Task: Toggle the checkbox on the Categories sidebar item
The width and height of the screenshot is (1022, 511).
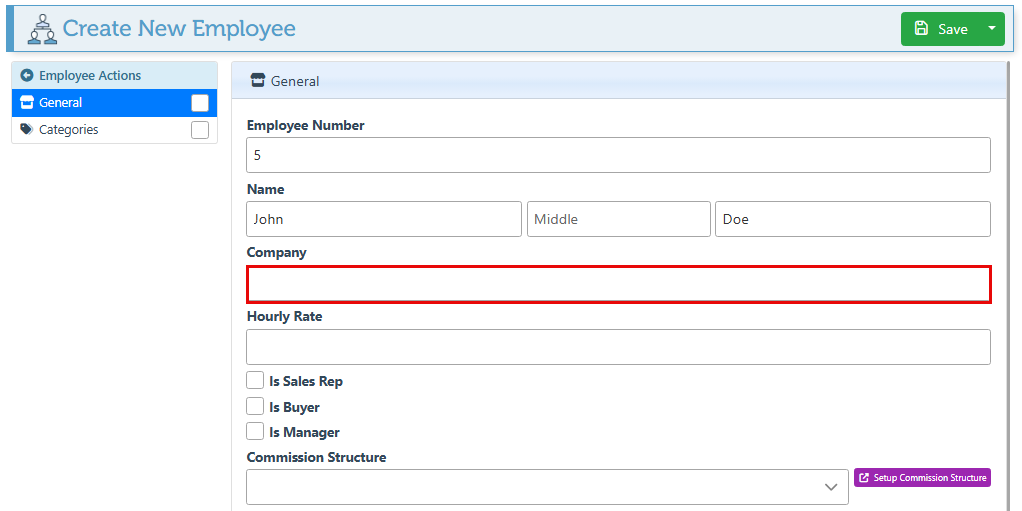Action: [200, 130]
